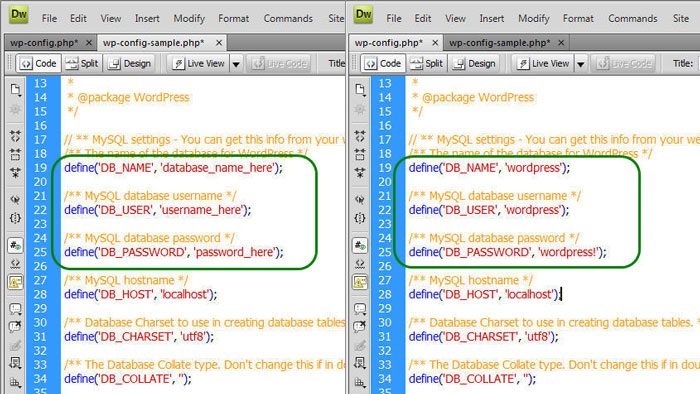This screenshot has height=394, width=700.
Task: Toggle Highlight Invalid Code icon in right window
Action: point(360,263)
